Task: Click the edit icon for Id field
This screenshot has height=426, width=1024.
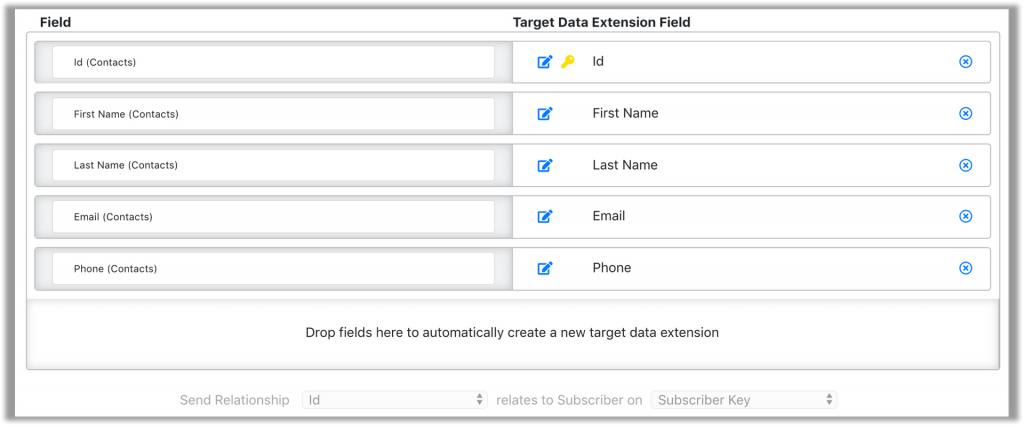Action: 545,62
